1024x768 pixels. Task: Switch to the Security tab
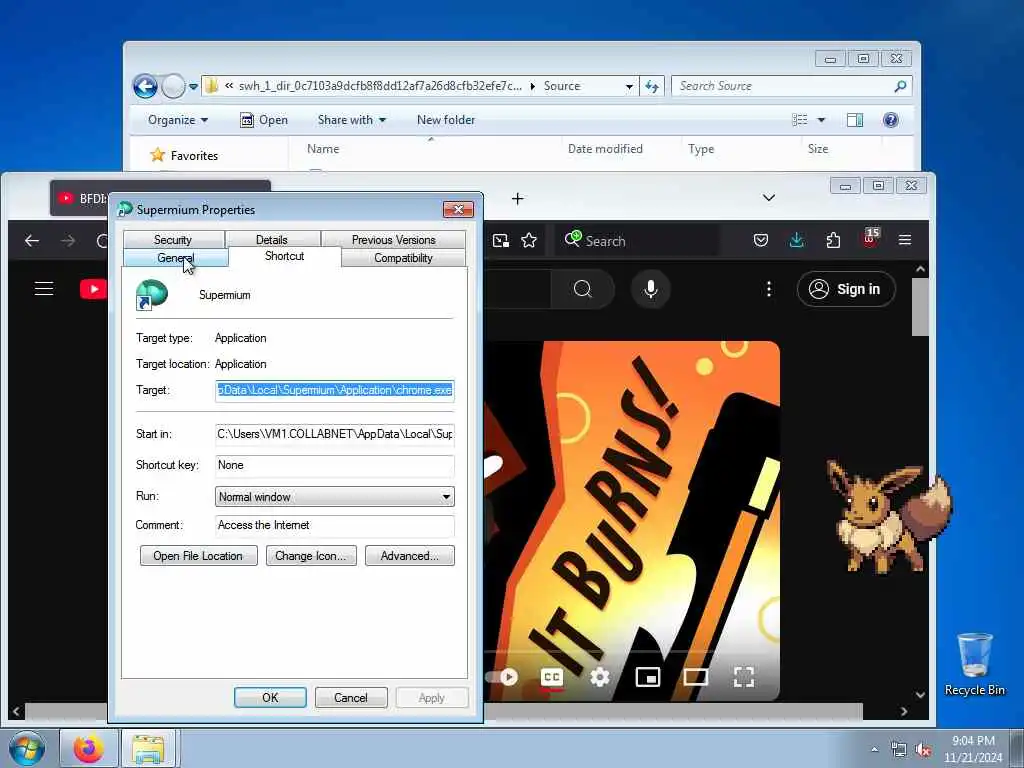pyautogui.click(x=173, y=240)
